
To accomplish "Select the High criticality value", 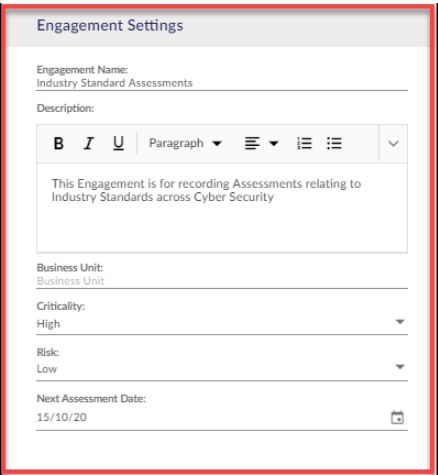I will coord(48,324).
